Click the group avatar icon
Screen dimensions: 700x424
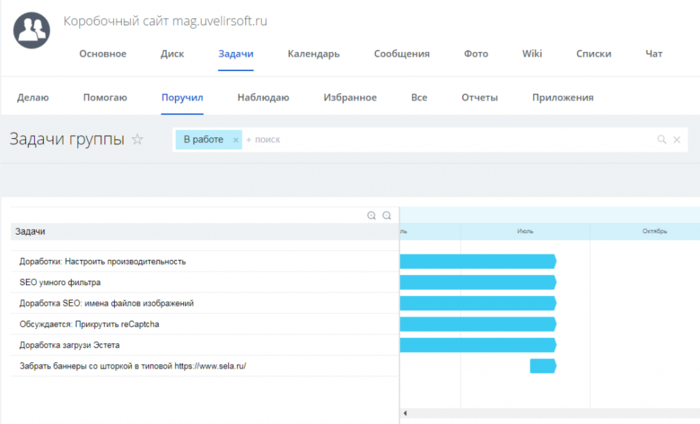[x=32, y=30]
